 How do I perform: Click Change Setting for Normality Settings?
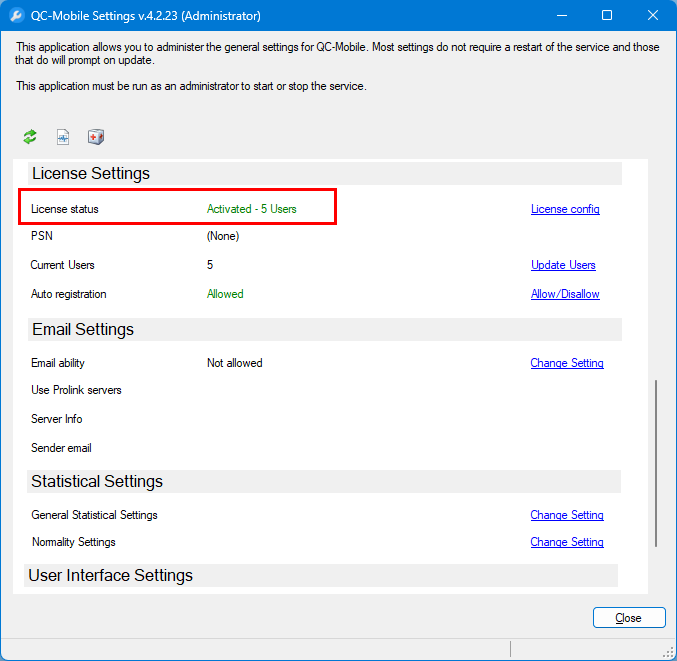click(566, 542)
